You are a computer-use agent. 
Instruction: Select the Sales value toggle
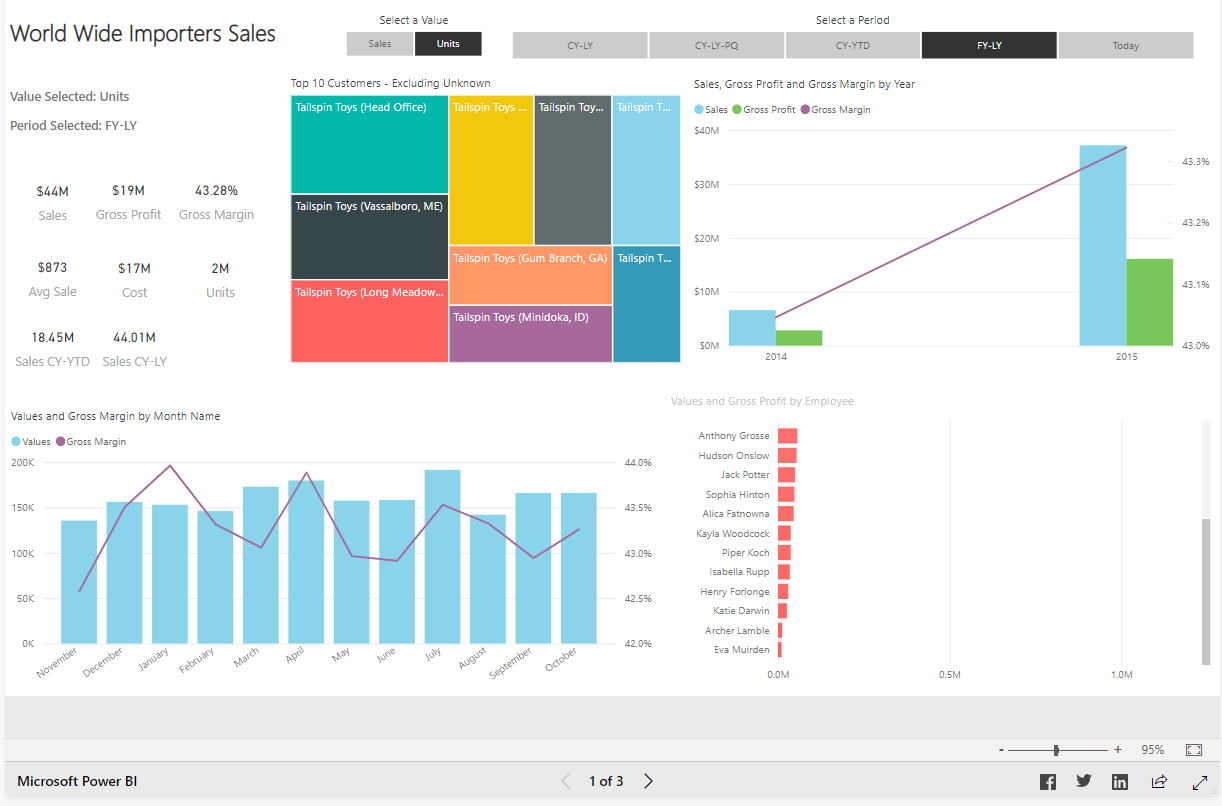[380, 44]
